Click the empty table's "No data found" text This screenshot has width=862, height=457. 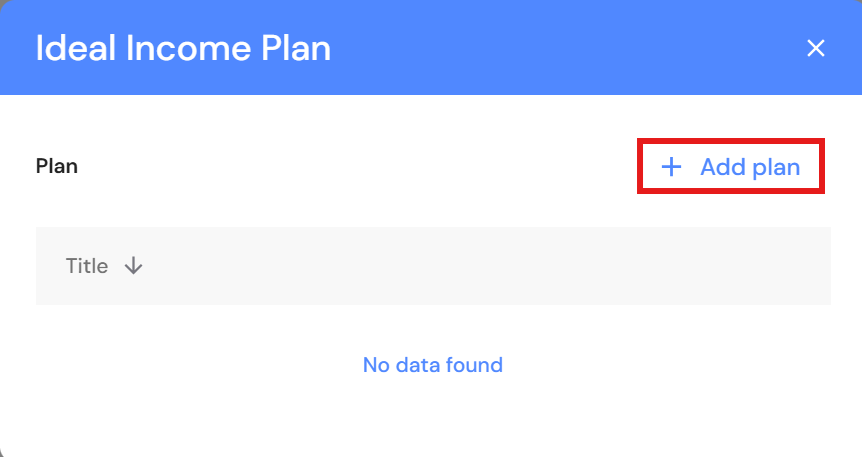click(x=432, y=365)
